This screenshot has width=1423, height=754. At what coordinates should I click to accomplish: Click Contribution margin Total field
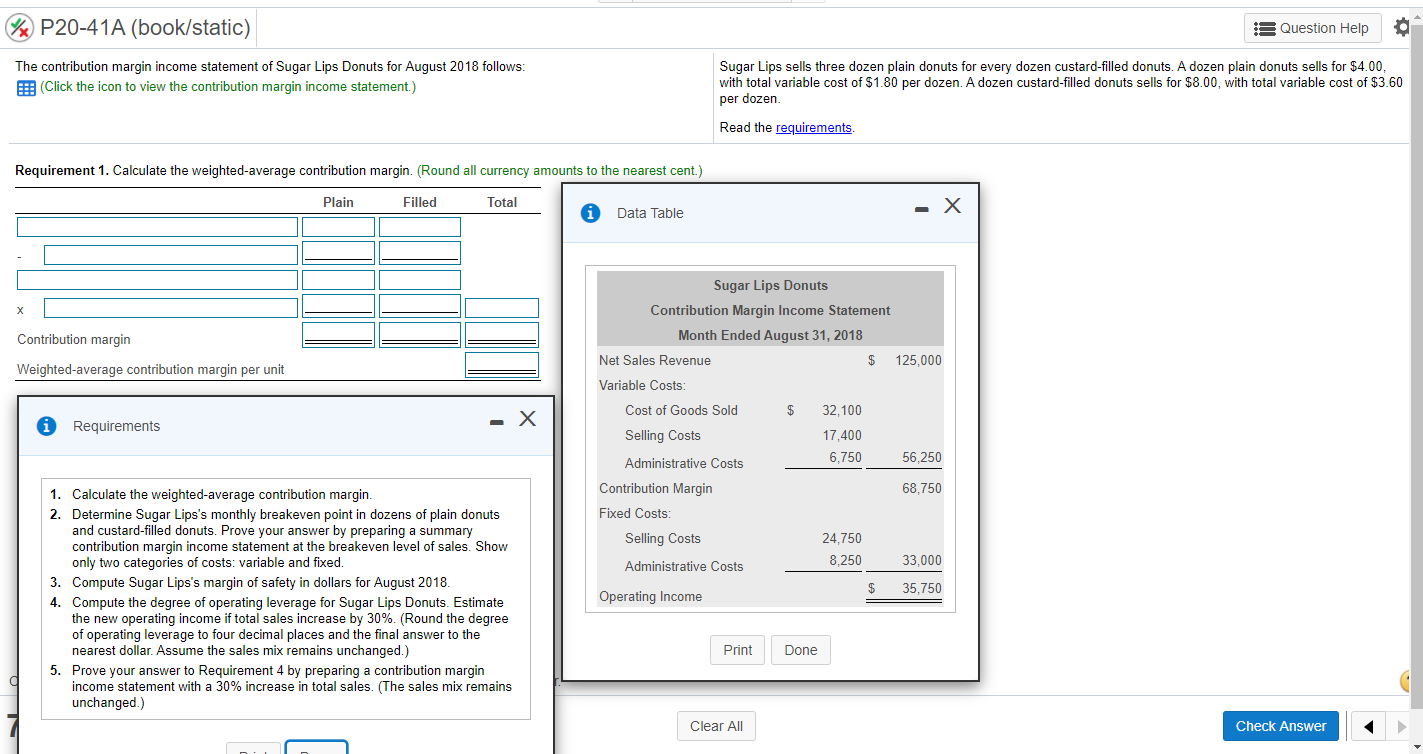click(502, 335)
